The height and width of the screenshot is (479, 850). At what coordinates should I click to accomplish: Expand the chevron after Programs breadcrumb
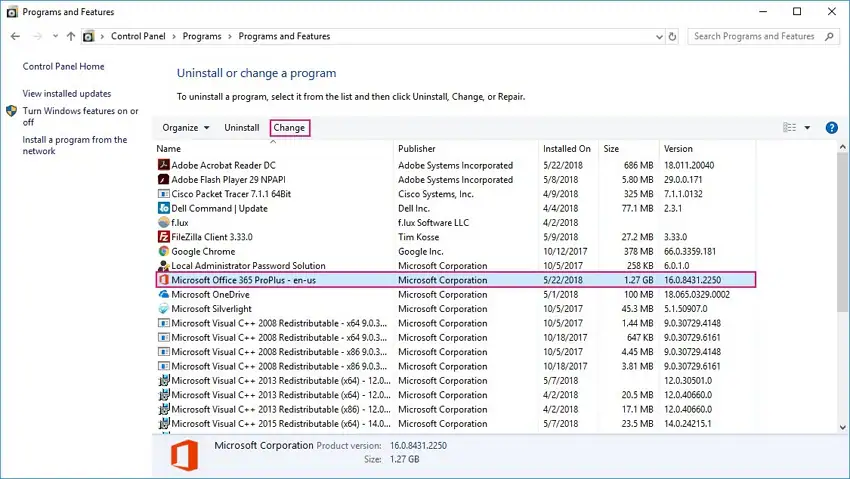(x=230, y=36)
